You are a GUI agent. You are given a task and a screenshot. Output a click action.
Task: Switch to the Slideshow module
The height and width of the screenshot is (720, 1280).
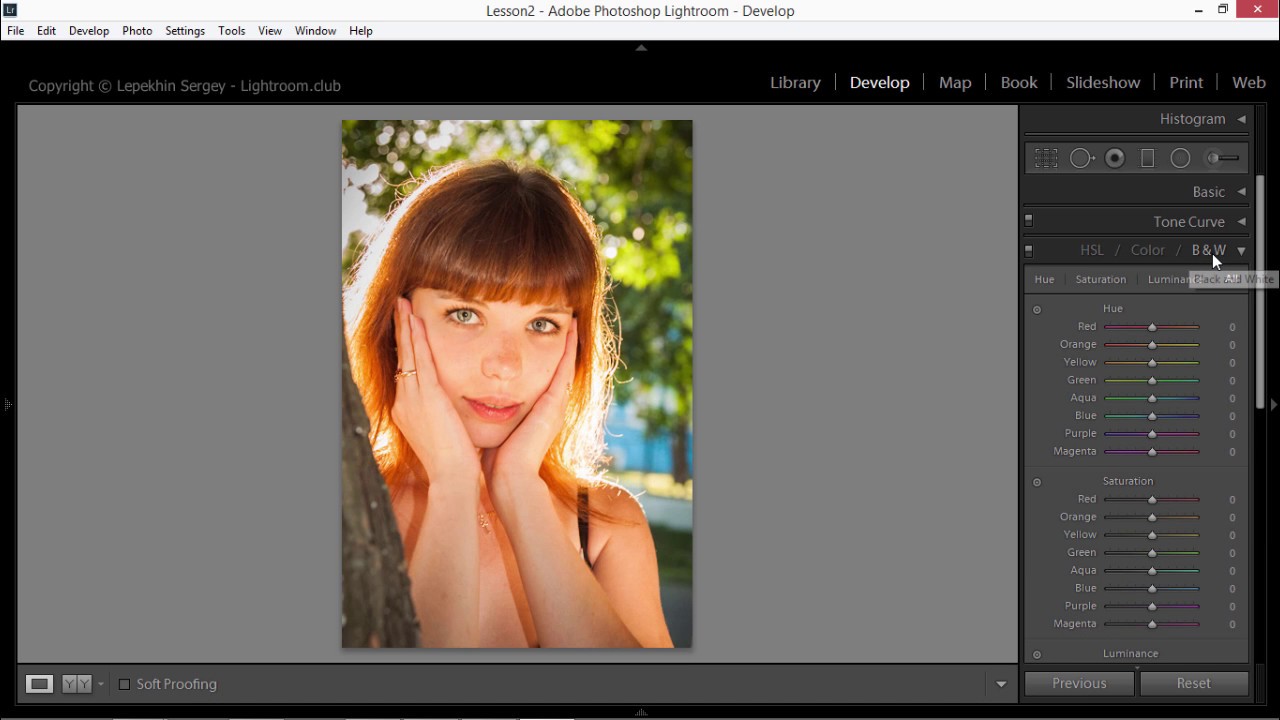point(1103,83)
